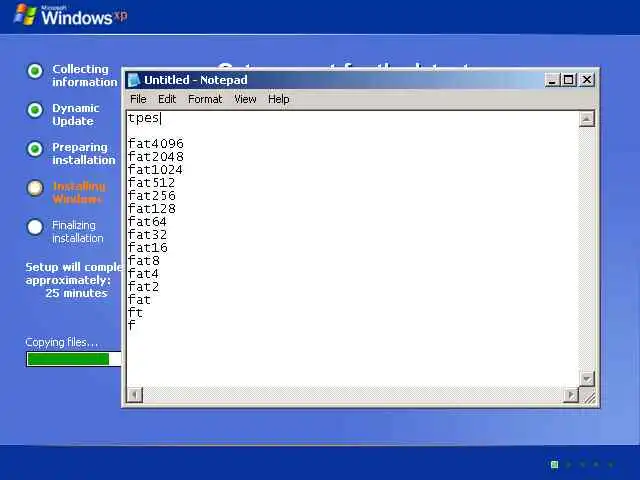The height and width of the screenshot is (480, 640).
Task: Click the line 'fat32'
Action: tap(147, 235)
